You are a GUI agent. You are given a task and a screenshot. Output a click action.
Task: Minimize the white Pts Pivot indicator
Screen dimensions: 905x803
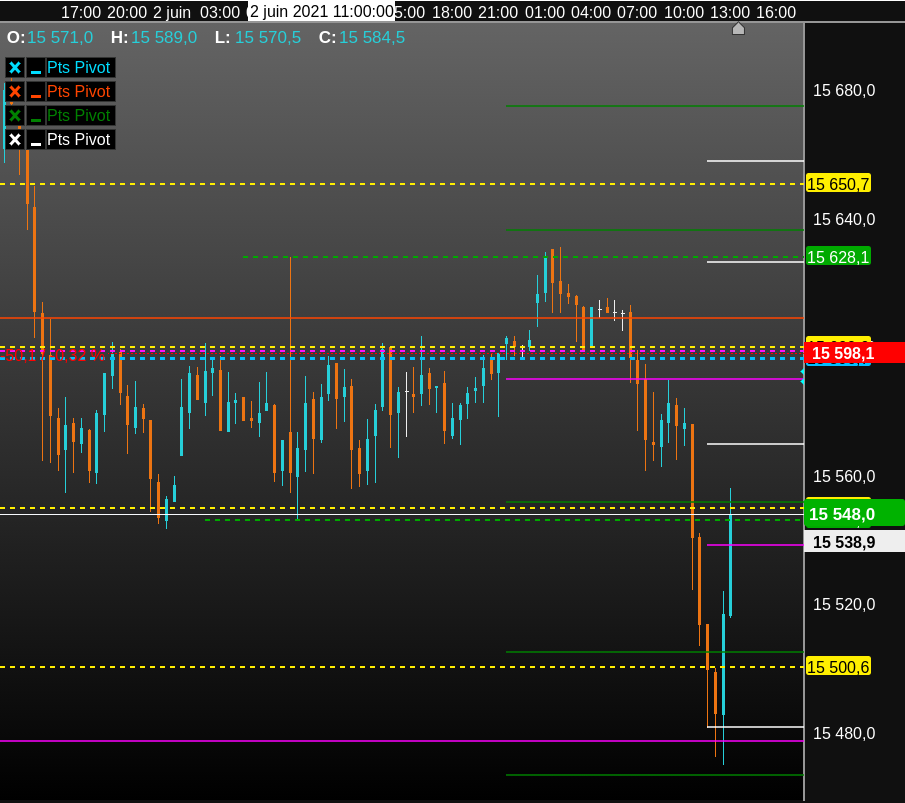tap(36, 140)
